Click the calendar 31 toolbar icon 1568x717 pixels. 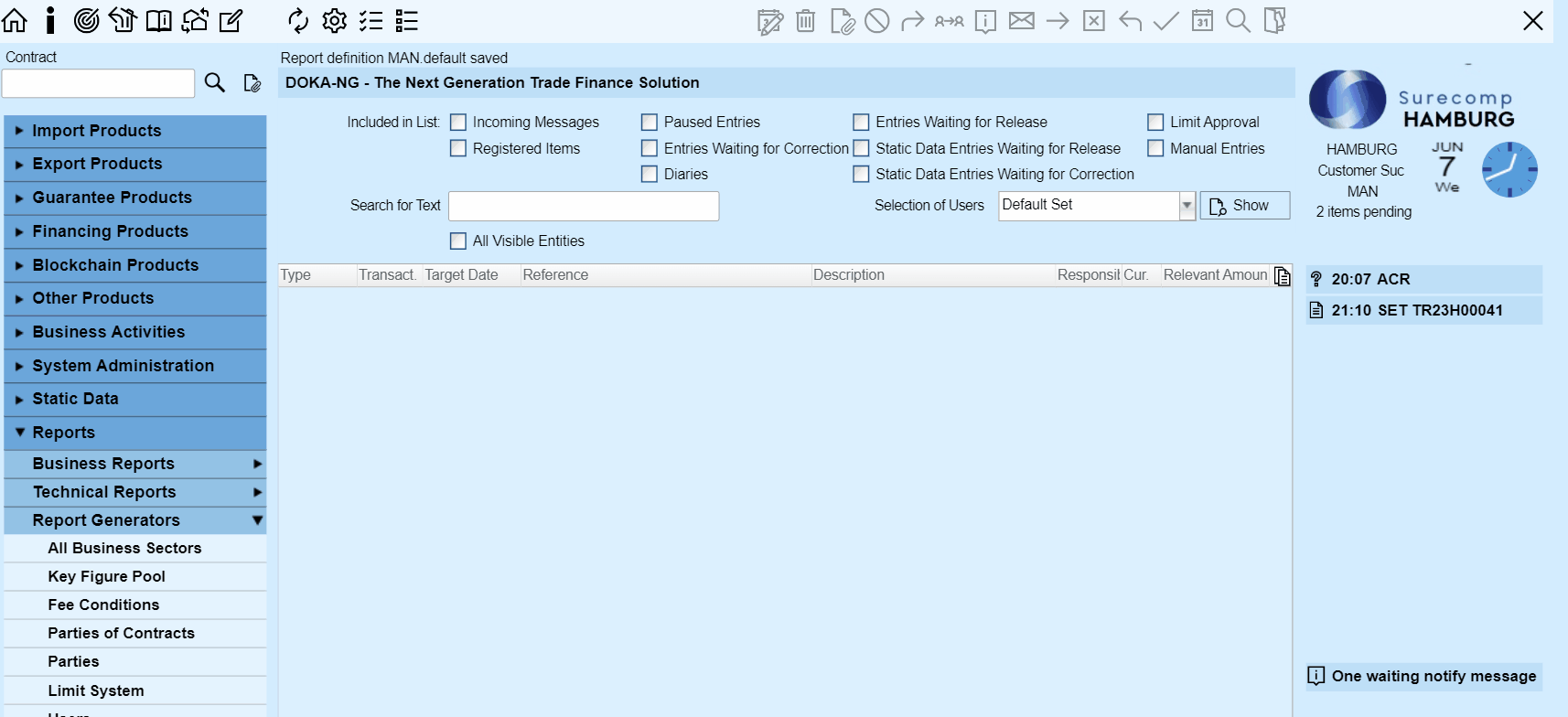[x=1202, y=20]
